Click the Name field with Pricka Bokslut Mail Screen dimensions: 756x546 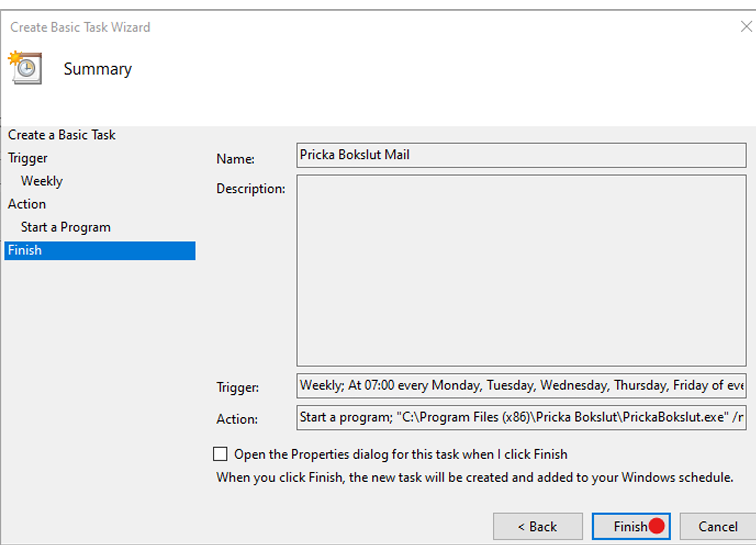click(521, 155)
